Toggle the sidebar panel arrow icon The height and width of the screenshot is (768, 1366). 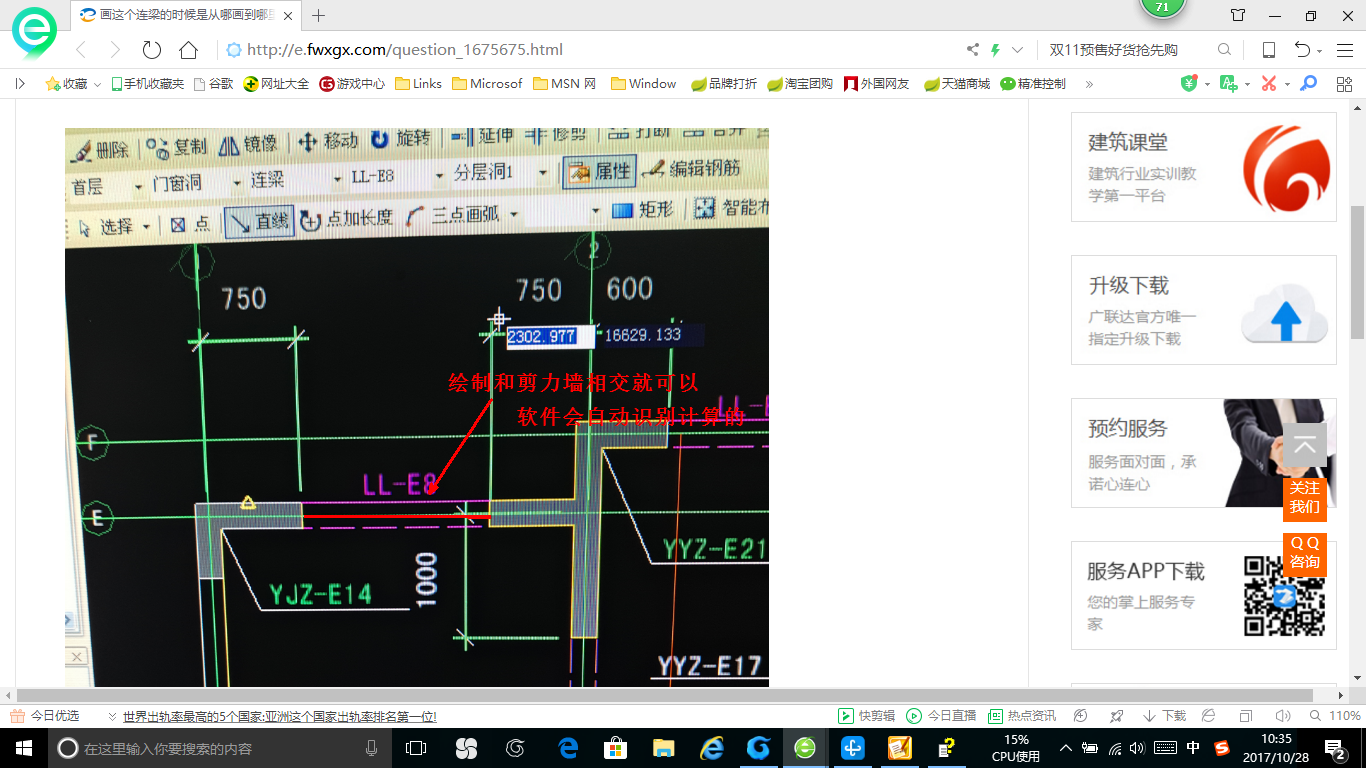click(20, 84)
